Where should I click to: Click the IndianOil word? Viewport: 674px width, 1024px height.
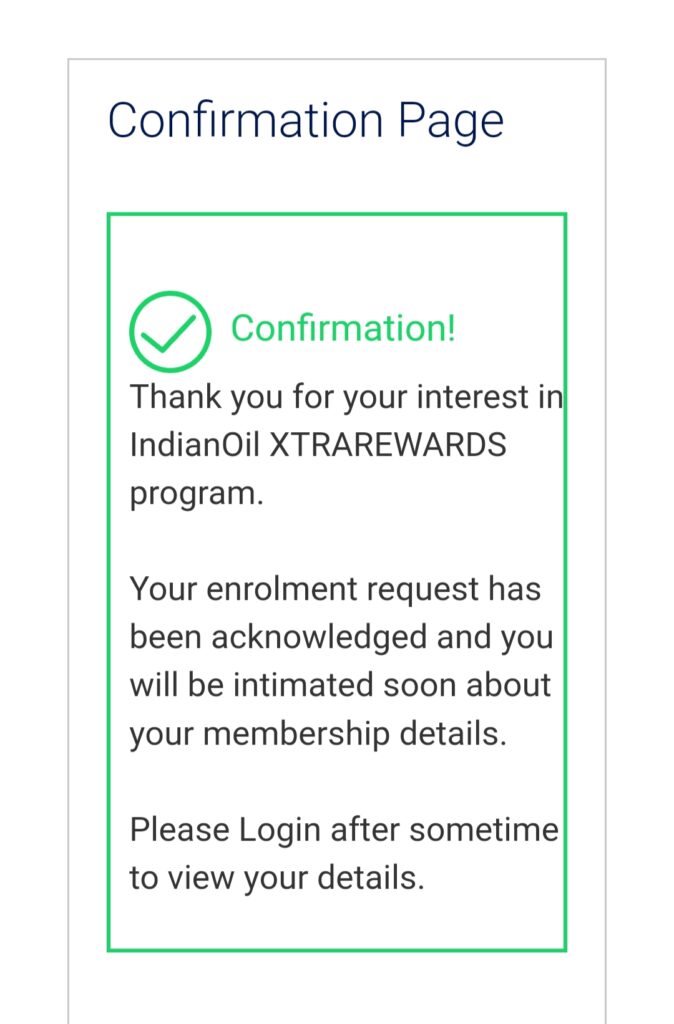pos(195,445)
